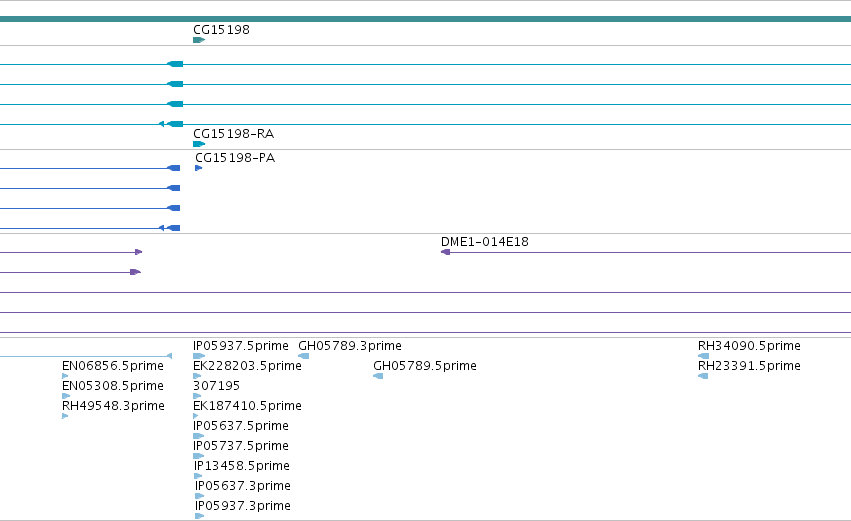Screen dimensions: 851x521
Task: Open the CG15198-RA transcript label
Action: click(x=233, y=134)
